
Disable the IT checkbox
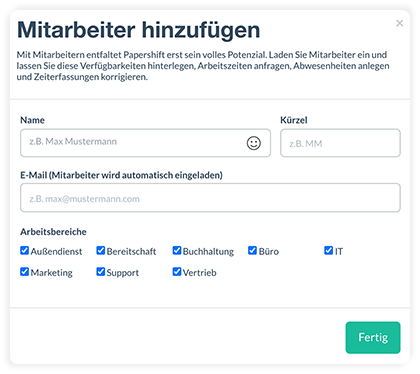click(x=329, y=251)
